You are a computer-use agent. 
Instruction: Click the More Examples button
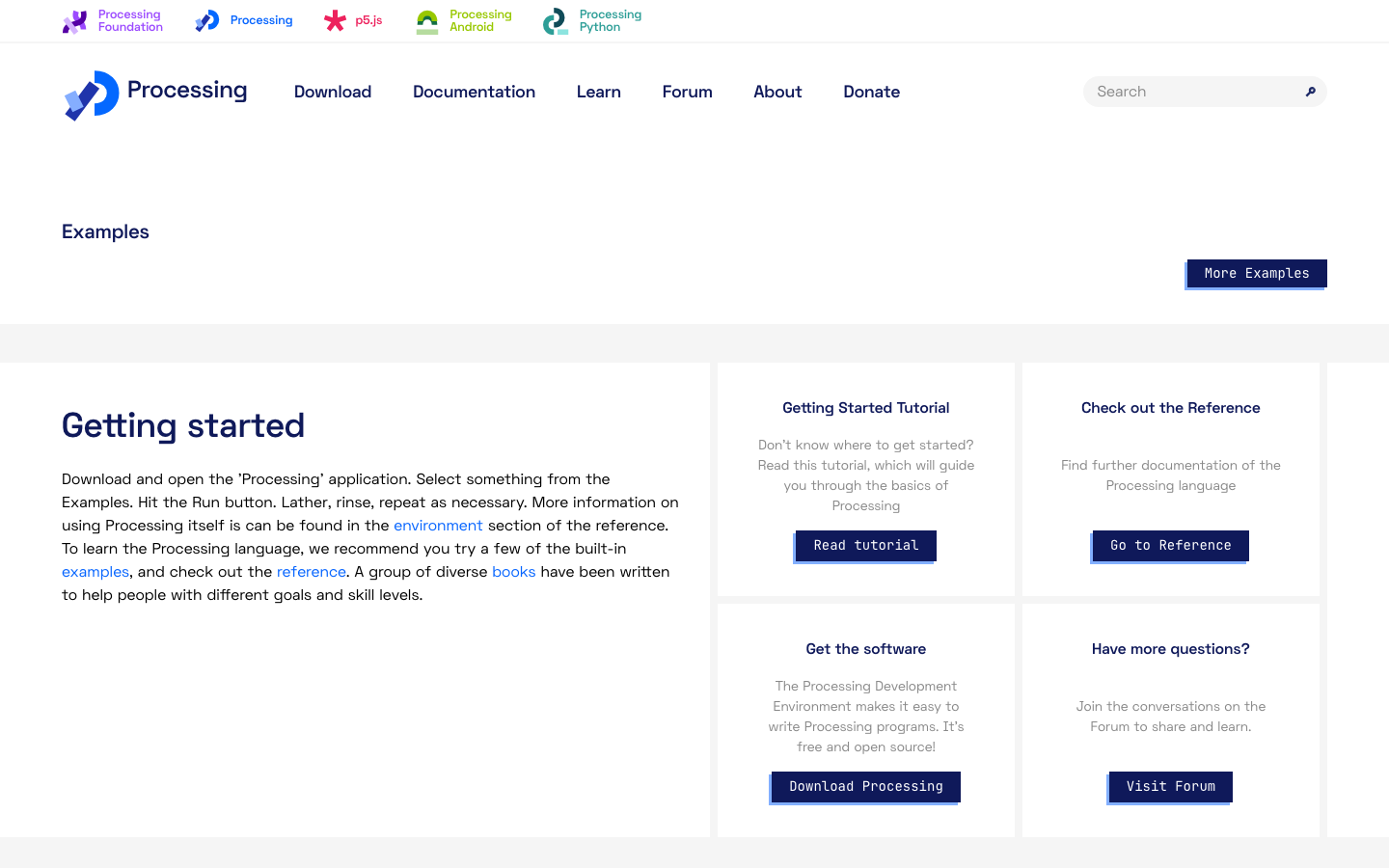pos(1257,274)
